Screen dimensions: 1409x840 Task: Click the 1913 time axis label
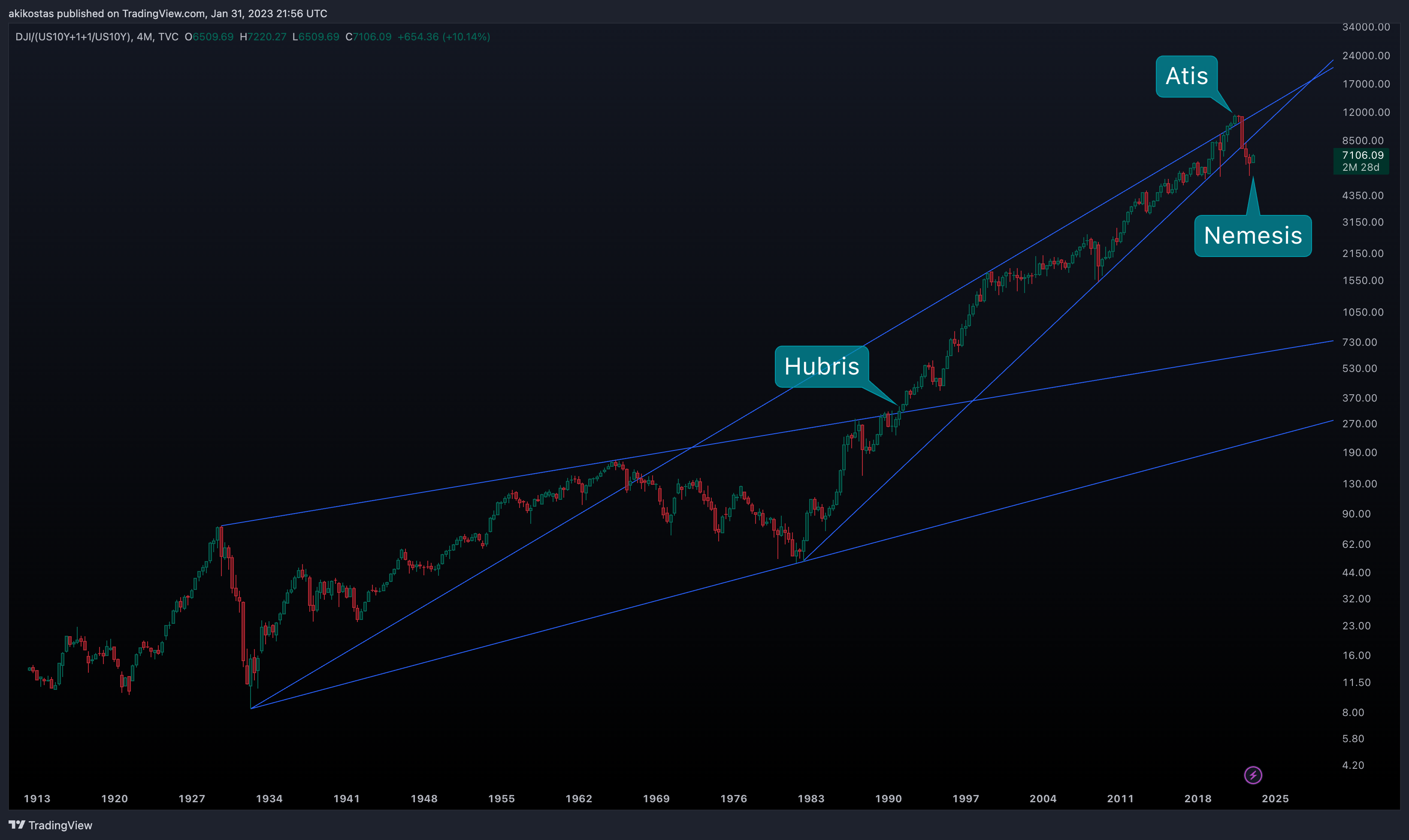[x=37, y=799]
